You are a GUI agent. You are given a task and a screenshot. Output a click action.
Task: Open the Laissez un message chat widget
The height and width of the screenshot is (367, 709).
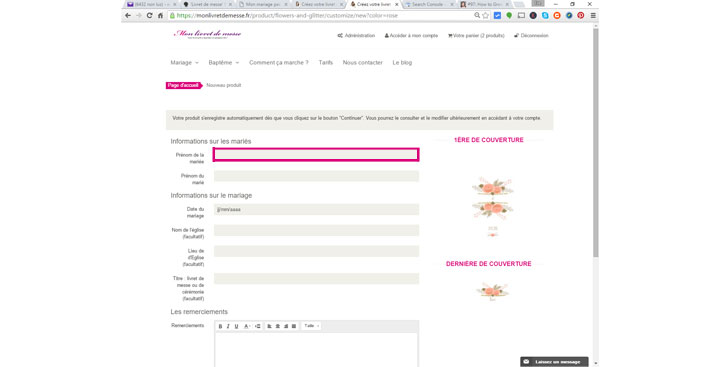tap(554, 362)
